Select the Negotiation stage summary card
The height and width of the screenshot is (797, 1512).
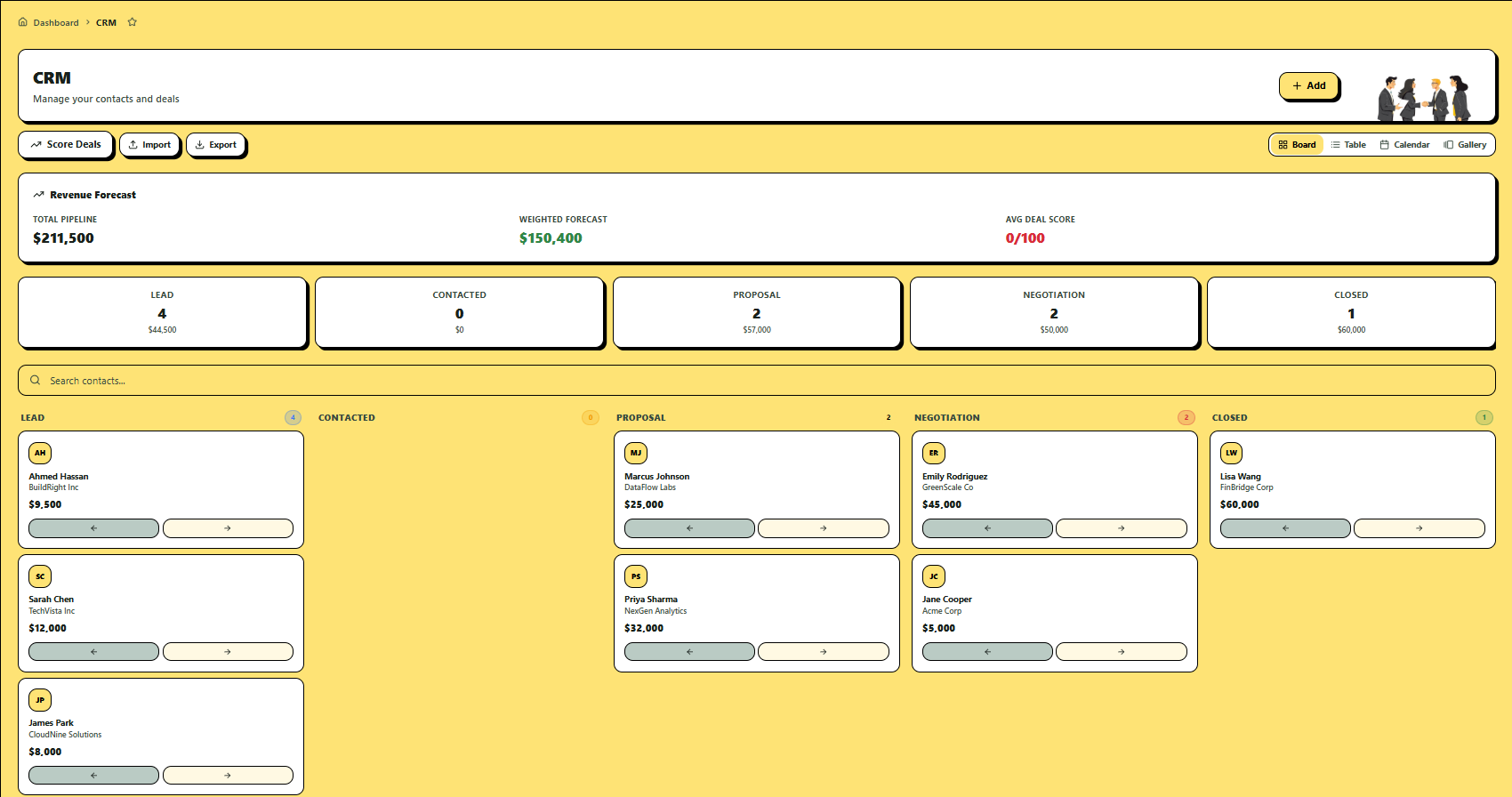(1054, 312)
